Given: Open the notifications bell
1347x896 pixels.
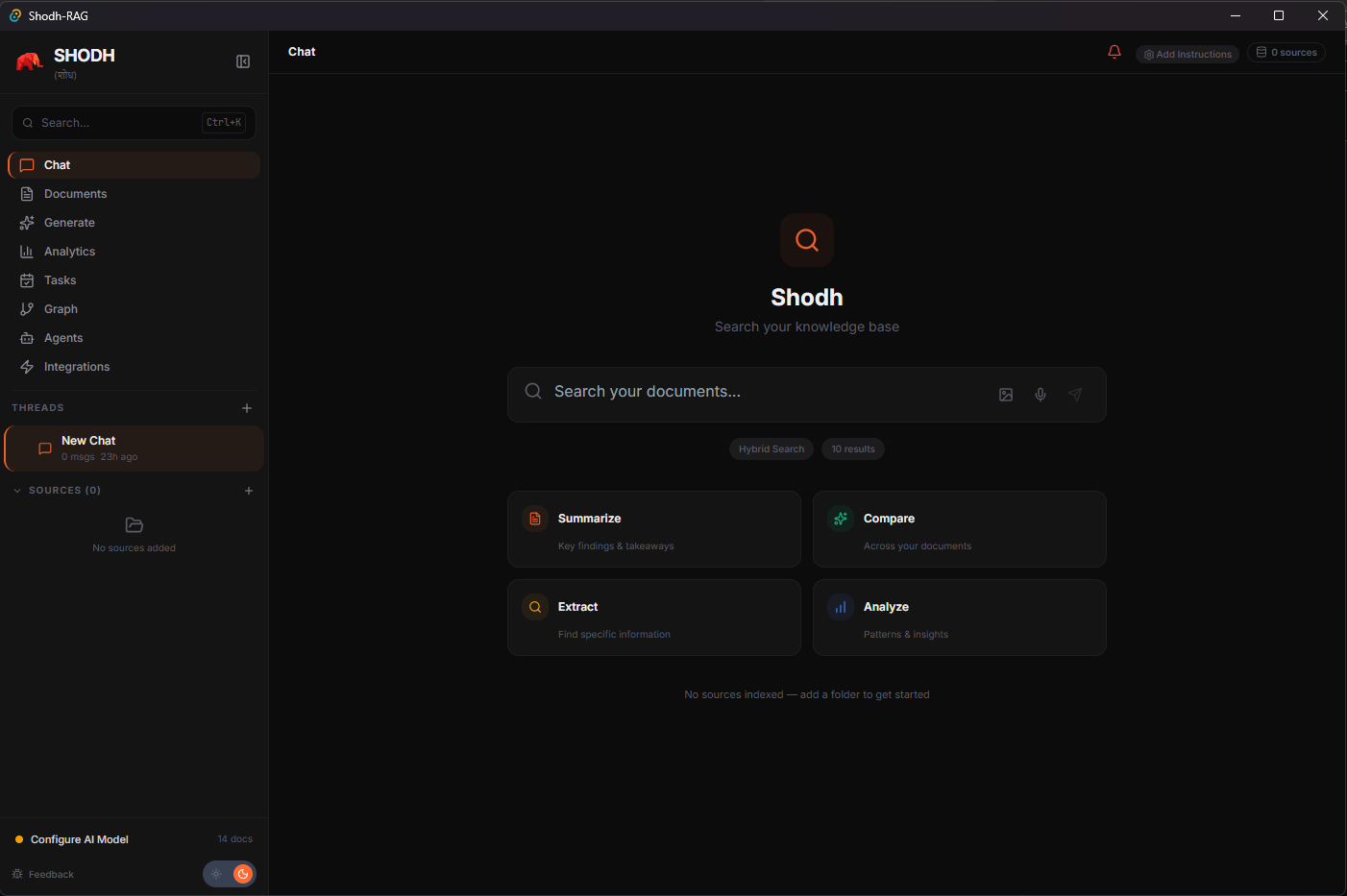Looking at the screenshot, I should tap(1114, 52).
